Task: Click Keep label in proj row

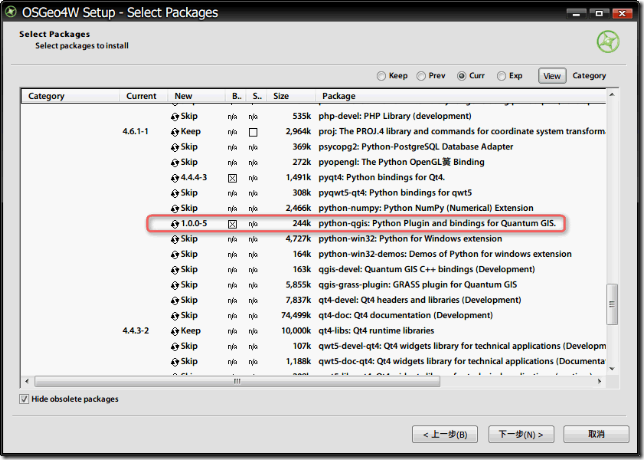Action: click(x=191, y=131)
